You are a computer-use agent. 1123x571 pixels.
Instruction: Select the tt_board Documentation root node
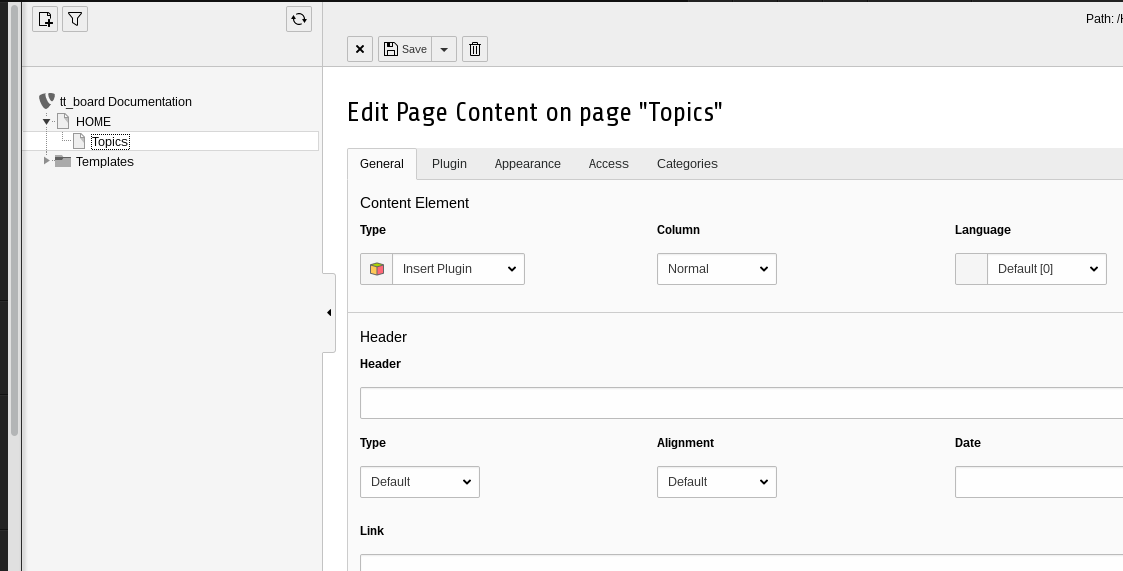click(x=125, y=102)
